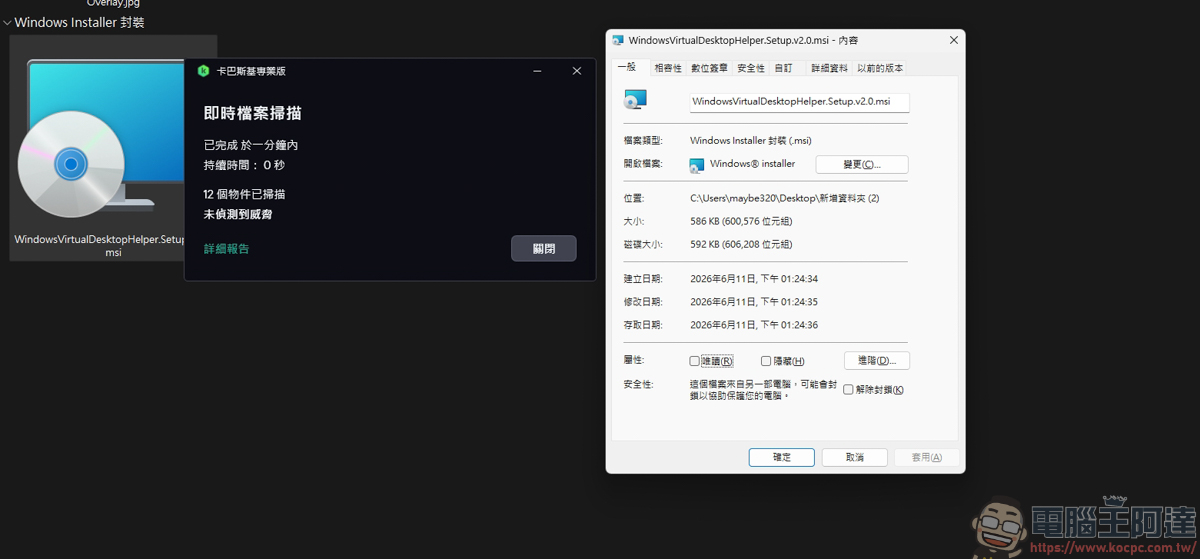Switch to the 自訂 tab
This screenshot has height=559, width=1200.
pos(783,68)
